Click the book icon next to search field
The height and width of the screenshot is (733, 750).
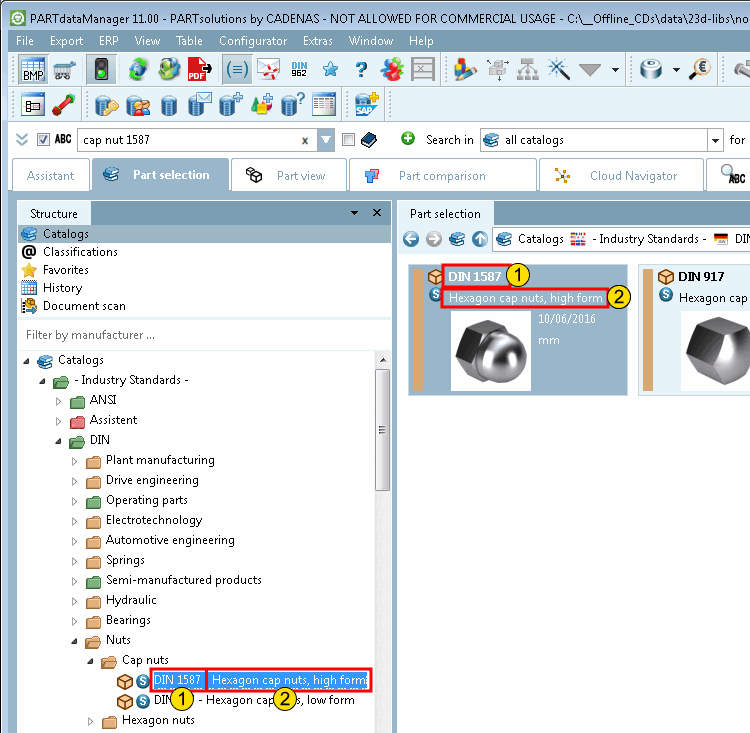369,140
